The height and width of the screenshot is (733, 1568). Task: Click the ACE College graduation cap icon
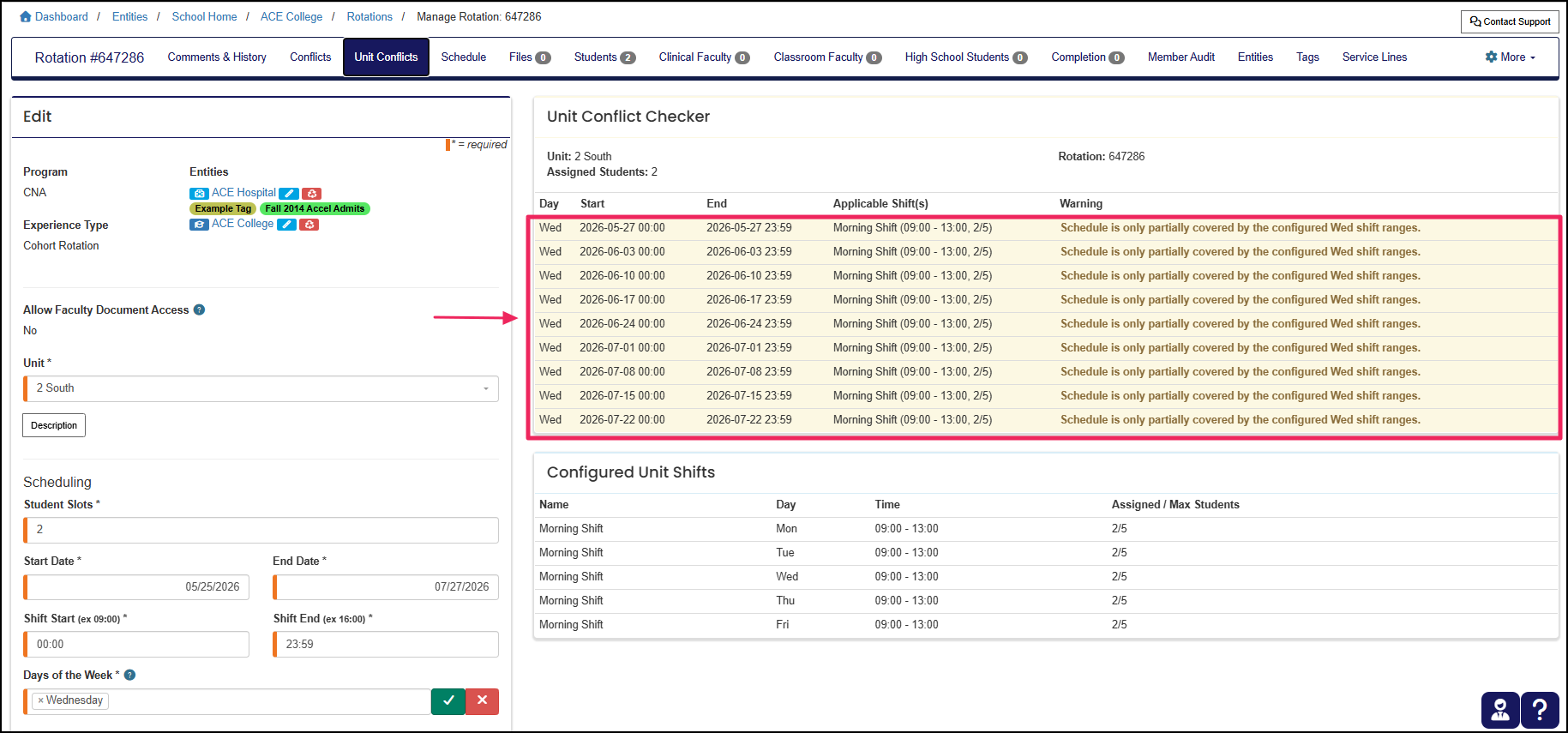[x=199, y=225]
